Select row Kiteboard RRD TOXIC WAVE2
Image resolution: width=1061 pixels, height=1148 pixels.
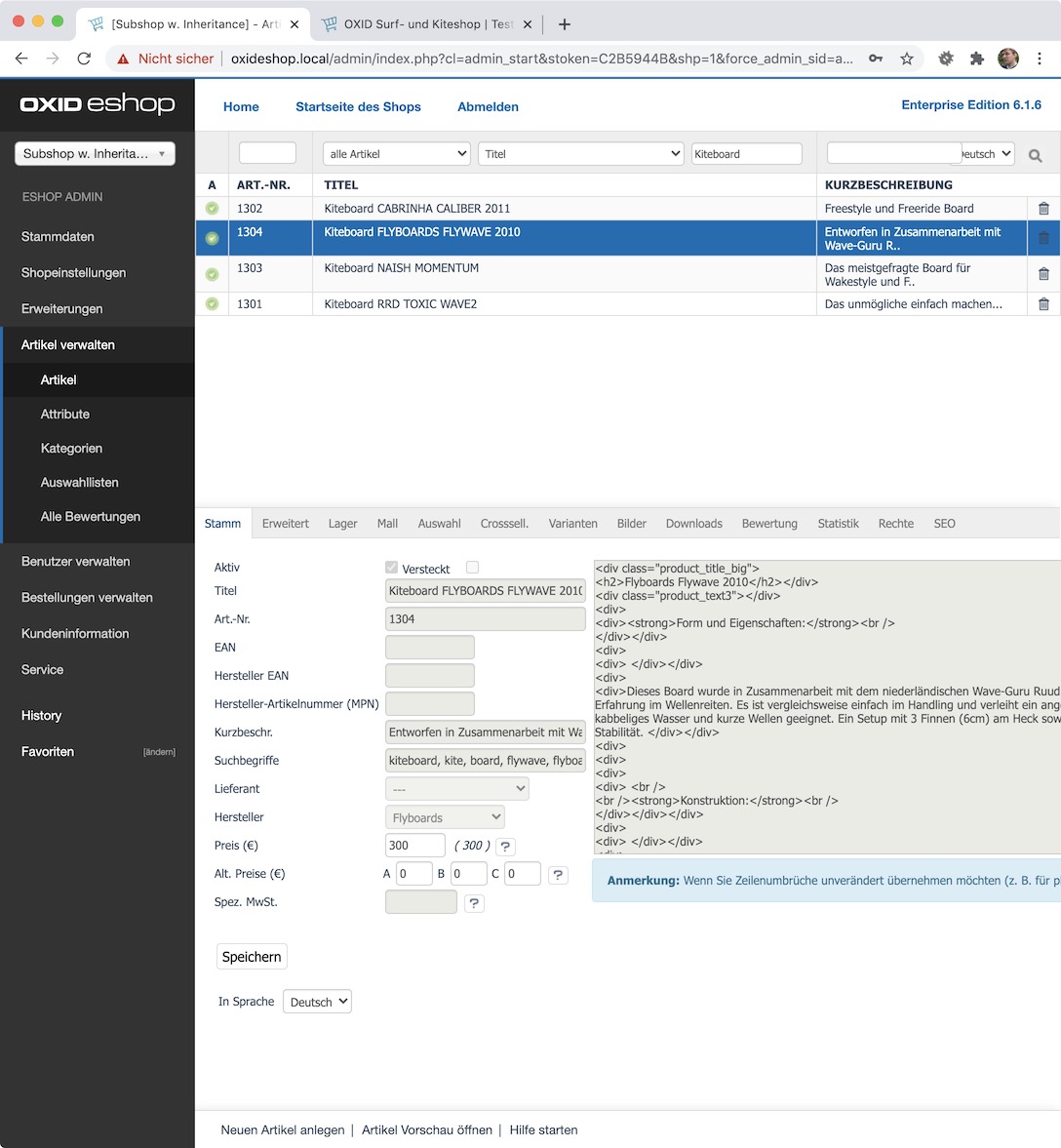pyautogui.click(x=627, y=304)
